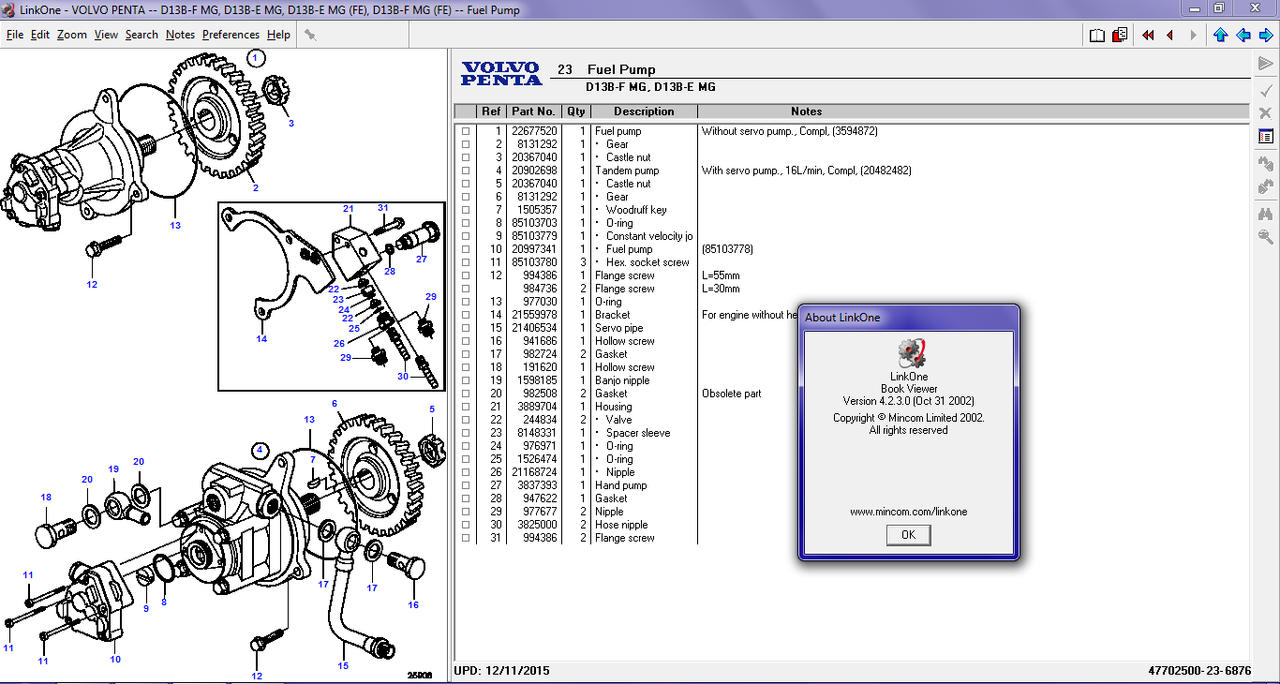Open the Zoom menu
Screen dimensions: 1280x684
tap(72, 34)
